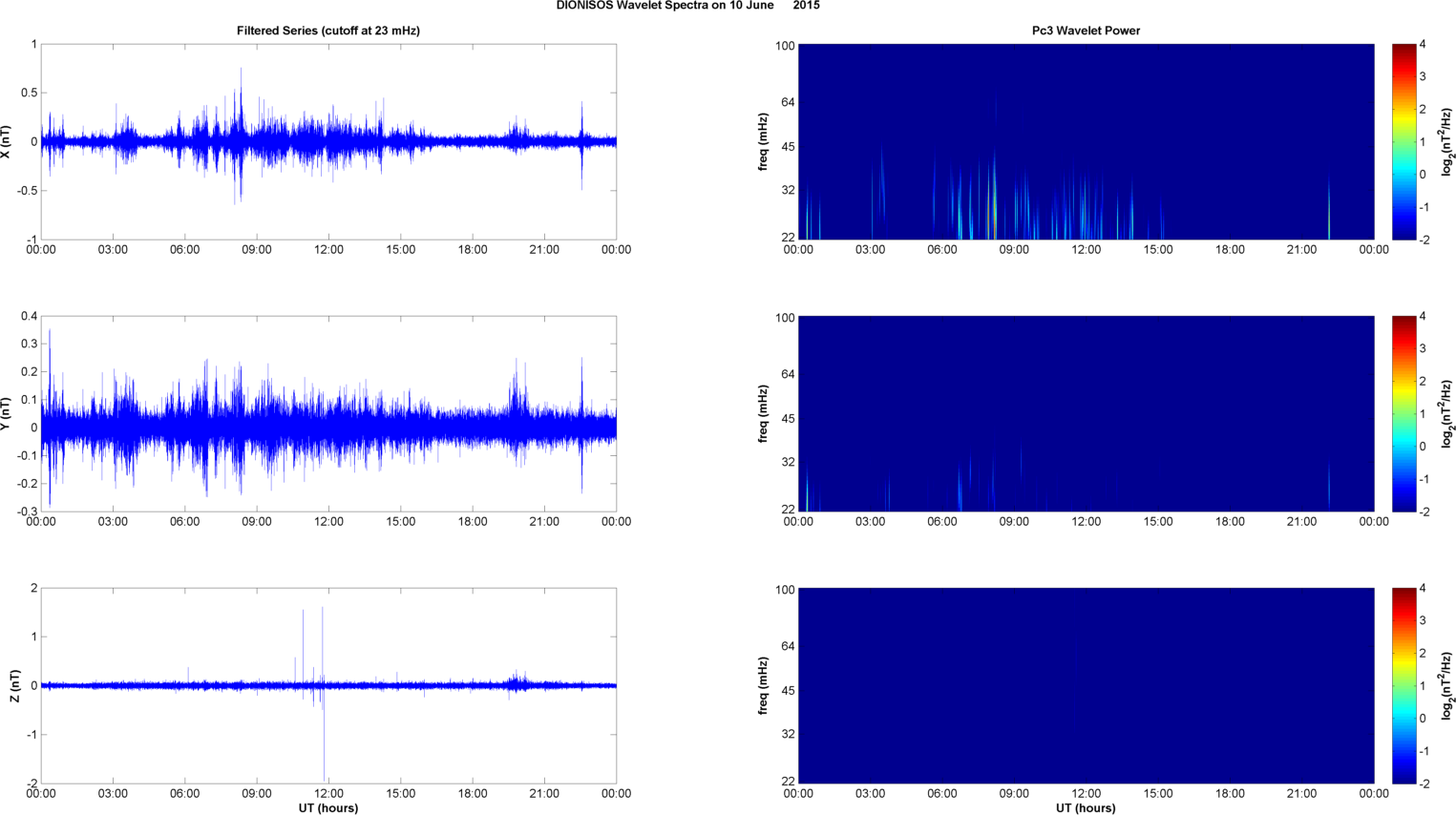Click 'freq (mHz)' label of the top spectrogram
This screenshot has height=815, width=1456.
click(764, 141)
